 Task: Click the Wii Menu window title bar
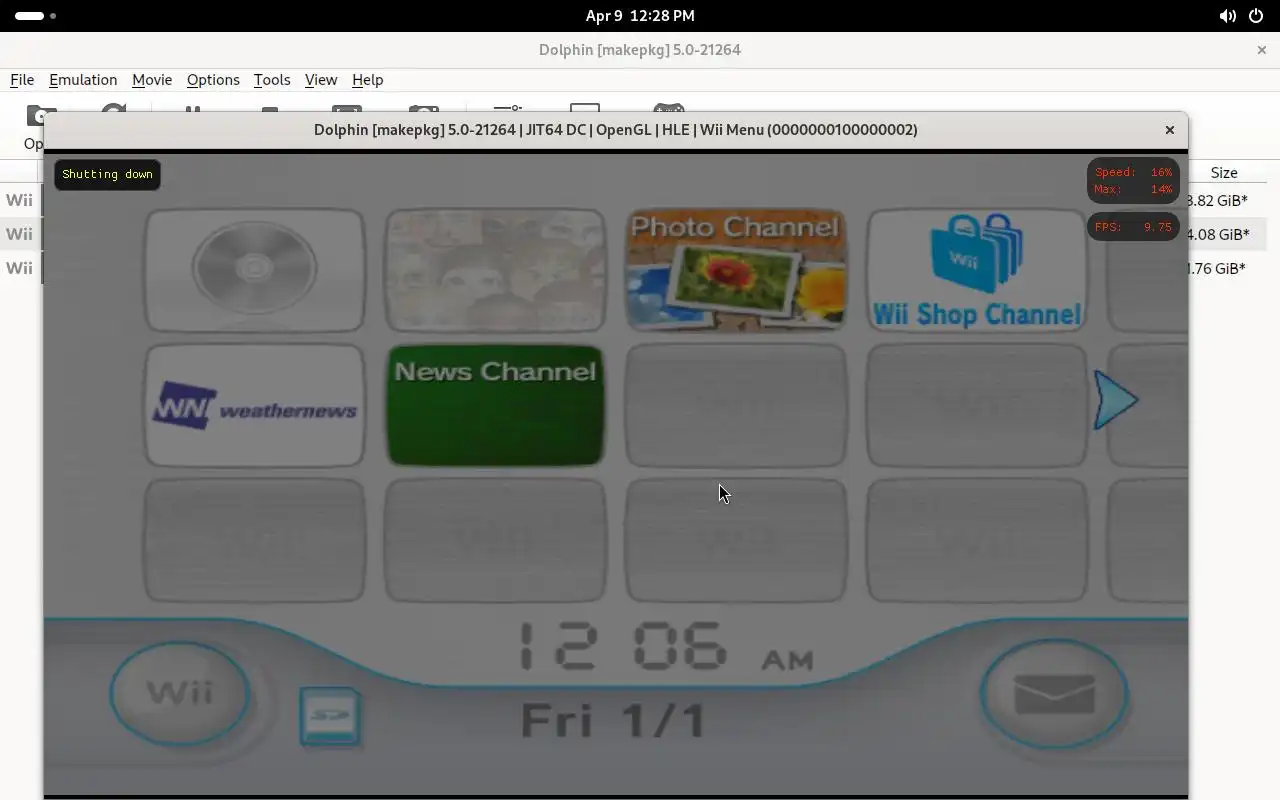point(616,130)
